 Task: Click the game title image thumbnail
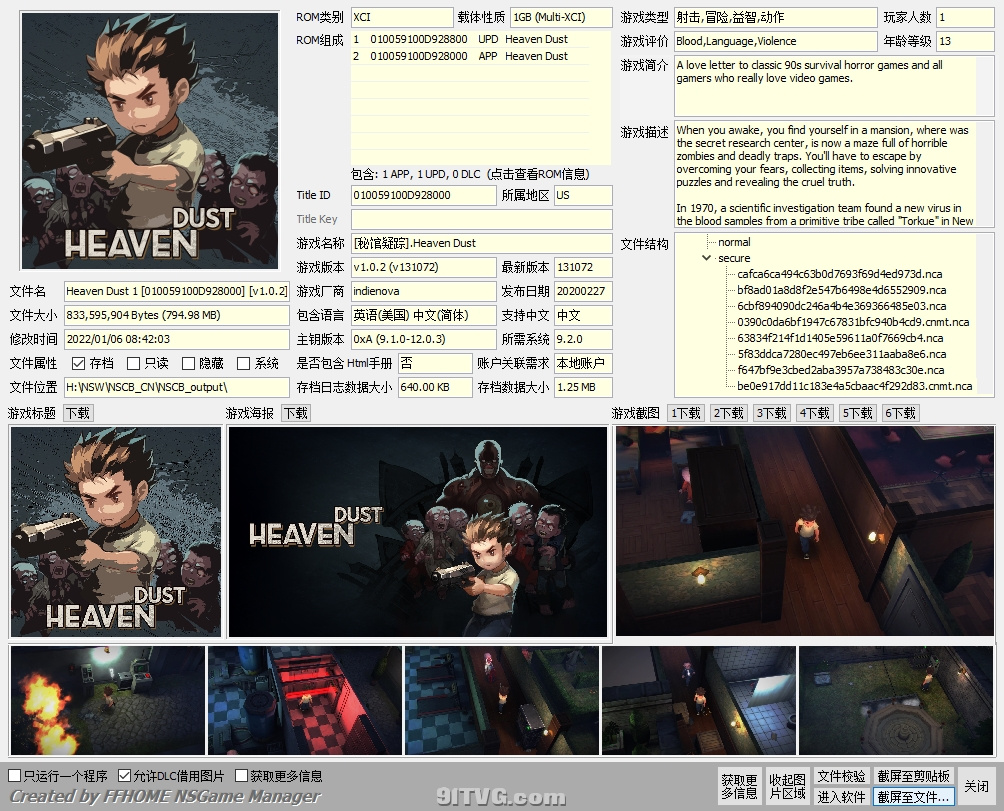pos(116,532)
